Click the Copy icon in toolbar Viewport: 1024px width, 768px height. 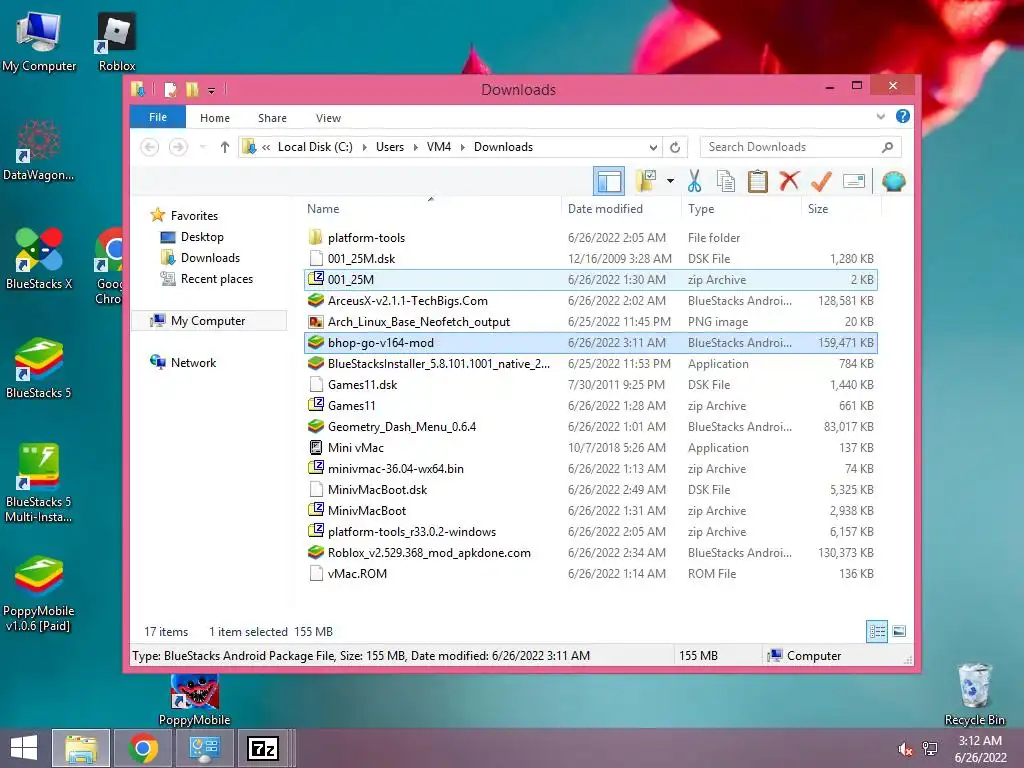[x=726, y=181]
